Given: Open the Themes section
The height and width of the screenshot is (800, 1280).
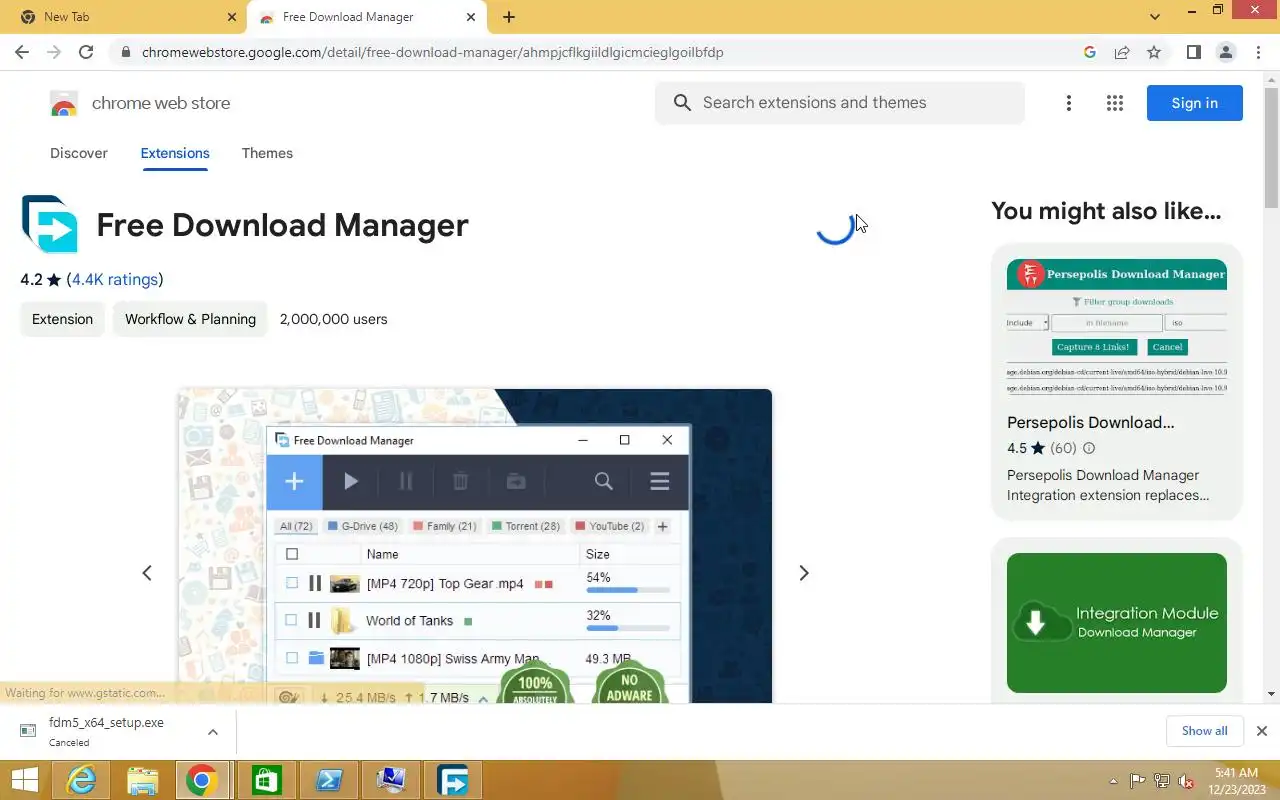Looking at the screenshot, I should tap(267, 153).
